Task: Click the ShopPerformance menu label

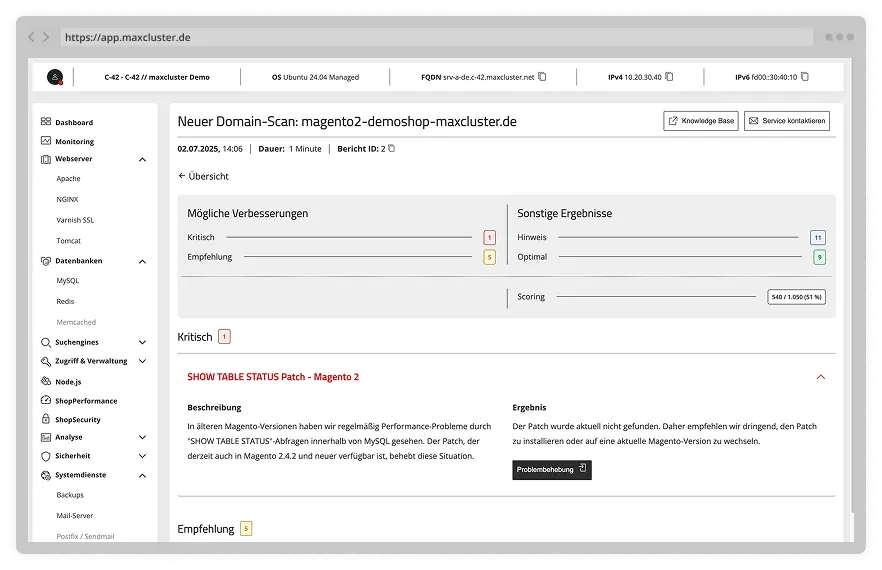Action: (x=86, y=401)
